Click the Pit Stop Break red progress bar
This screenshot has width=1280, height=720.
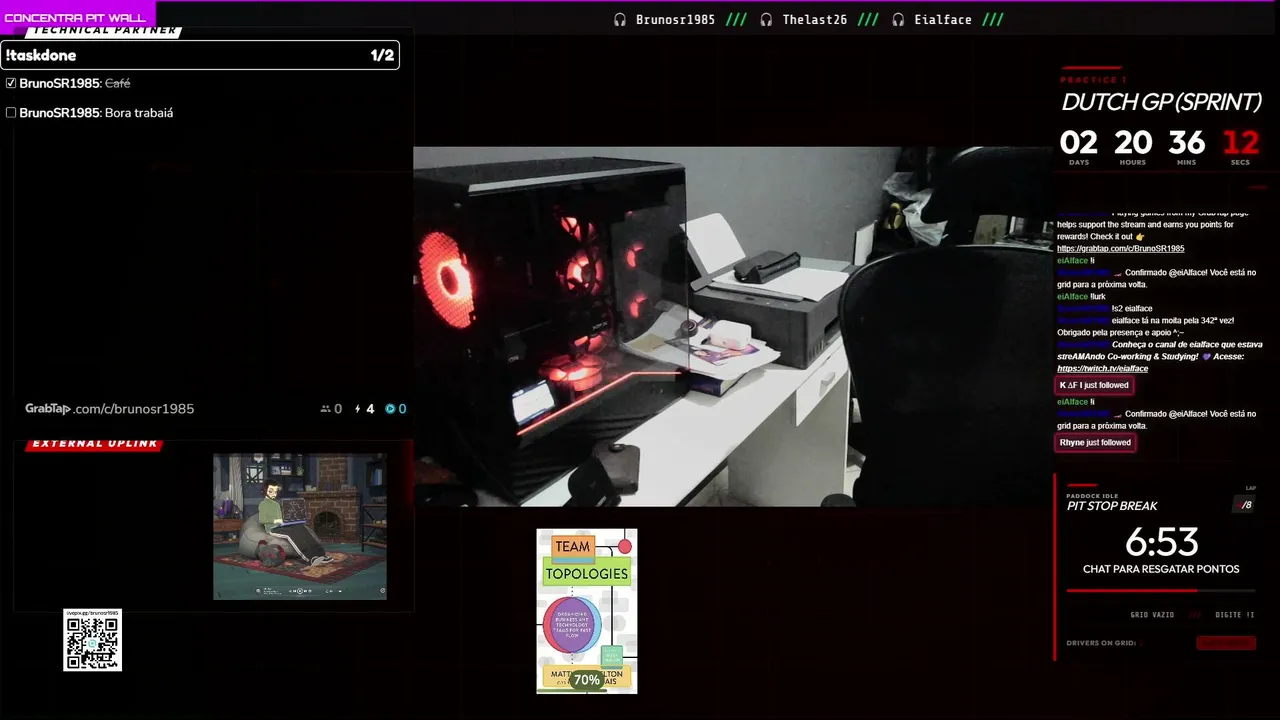coord(1161,590)
